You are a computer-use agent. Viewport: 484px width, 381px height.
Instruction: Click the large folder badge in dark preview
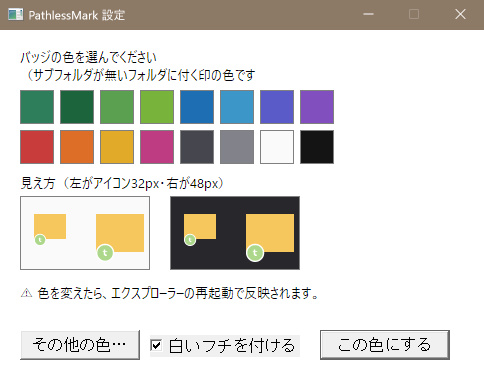(255, 253)
